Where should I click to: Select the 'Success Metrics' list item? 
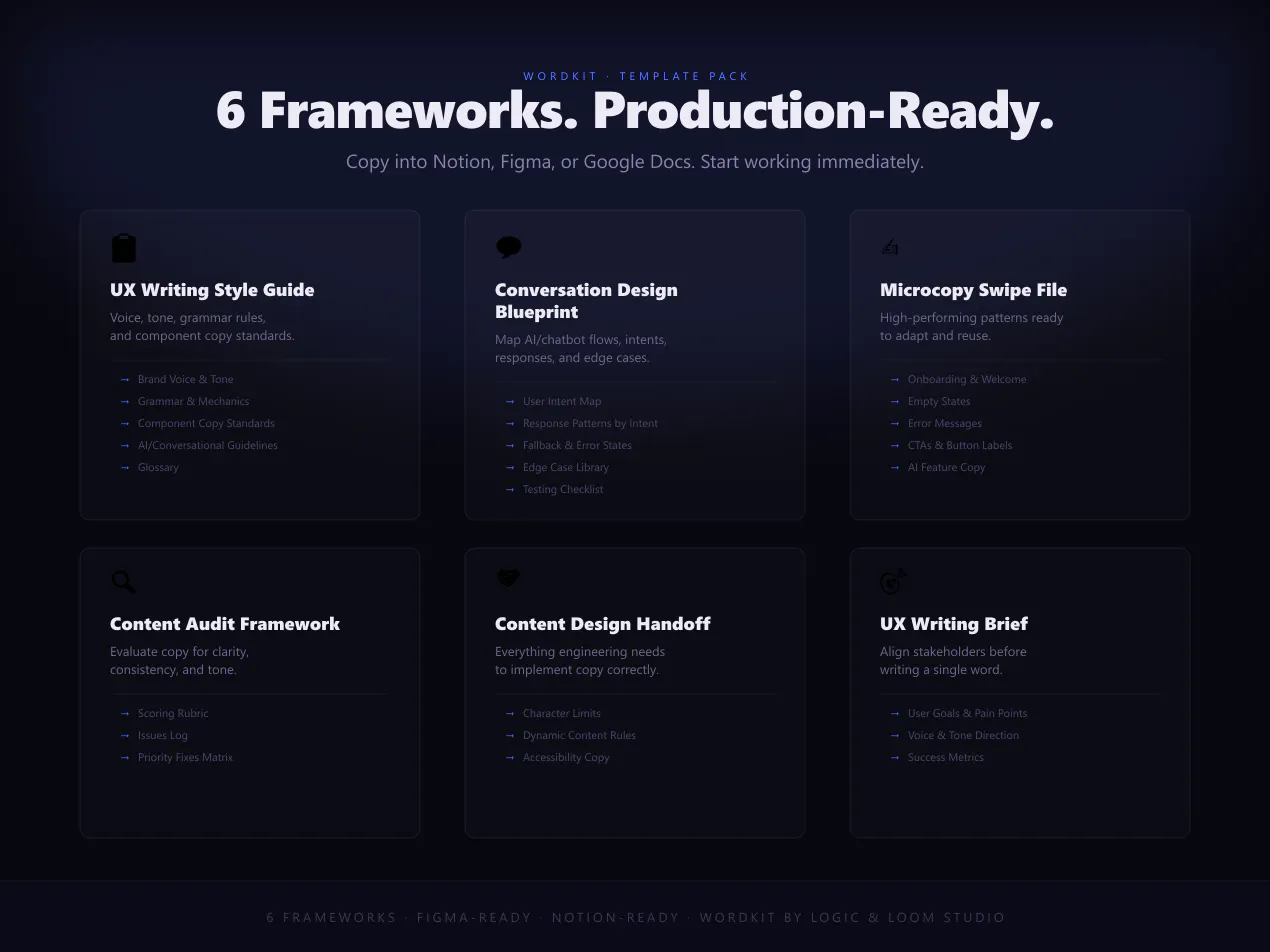945,757
